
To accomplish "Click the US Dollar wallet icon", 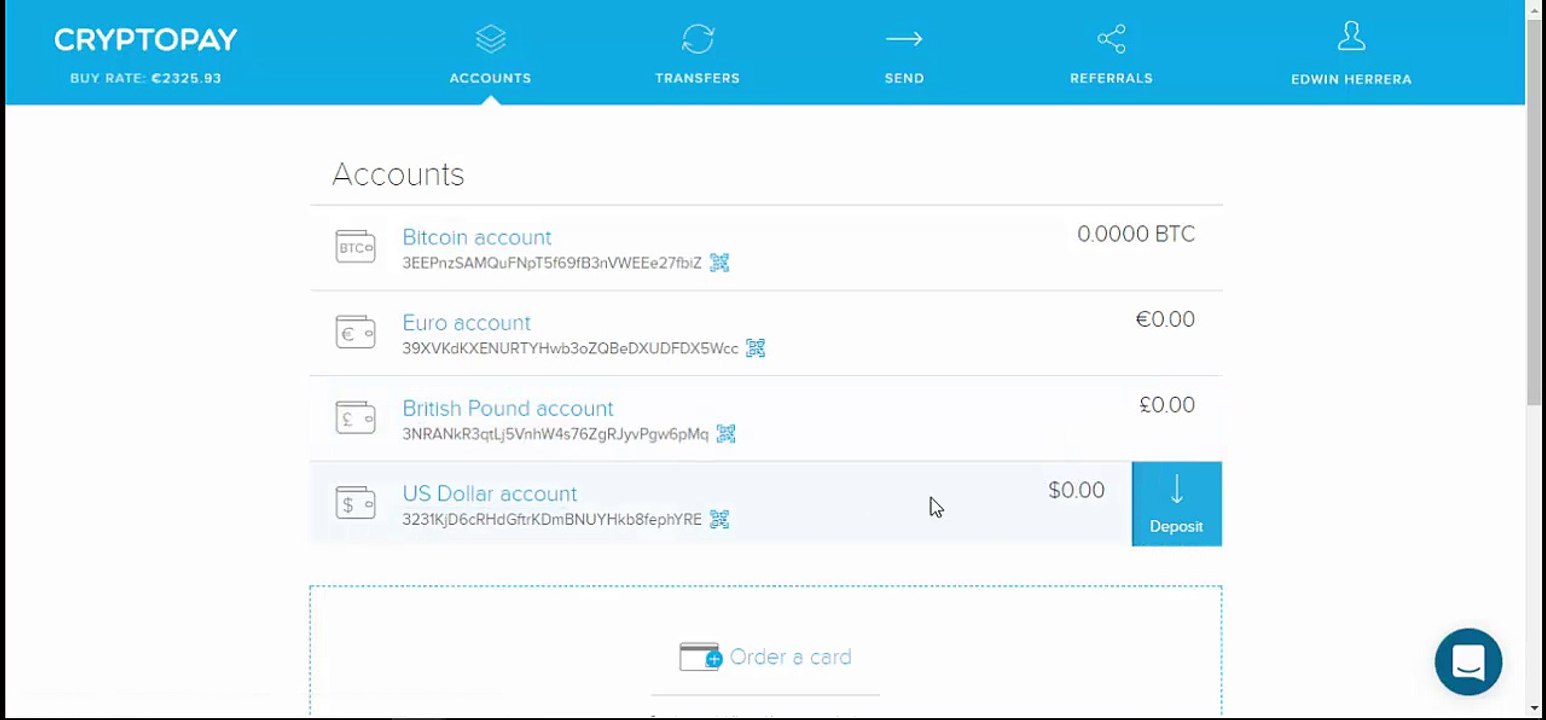I will coord(355,503).
